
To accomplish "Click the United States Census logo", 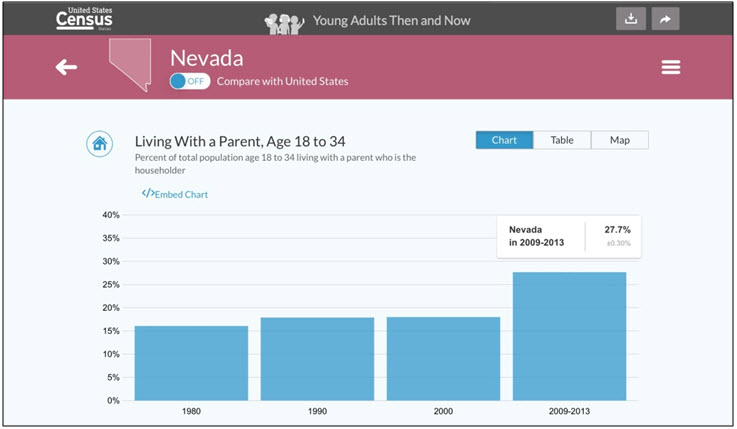I will [84, 19].
